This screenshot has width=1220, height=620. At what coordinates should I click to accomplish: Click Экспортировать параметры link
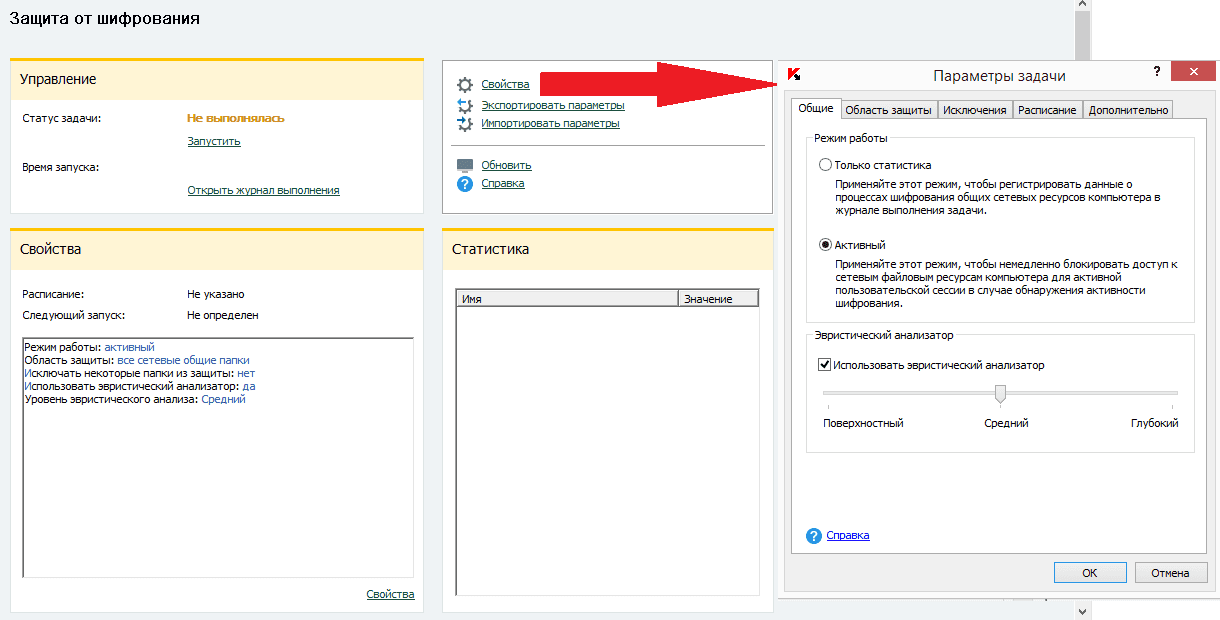553,105
